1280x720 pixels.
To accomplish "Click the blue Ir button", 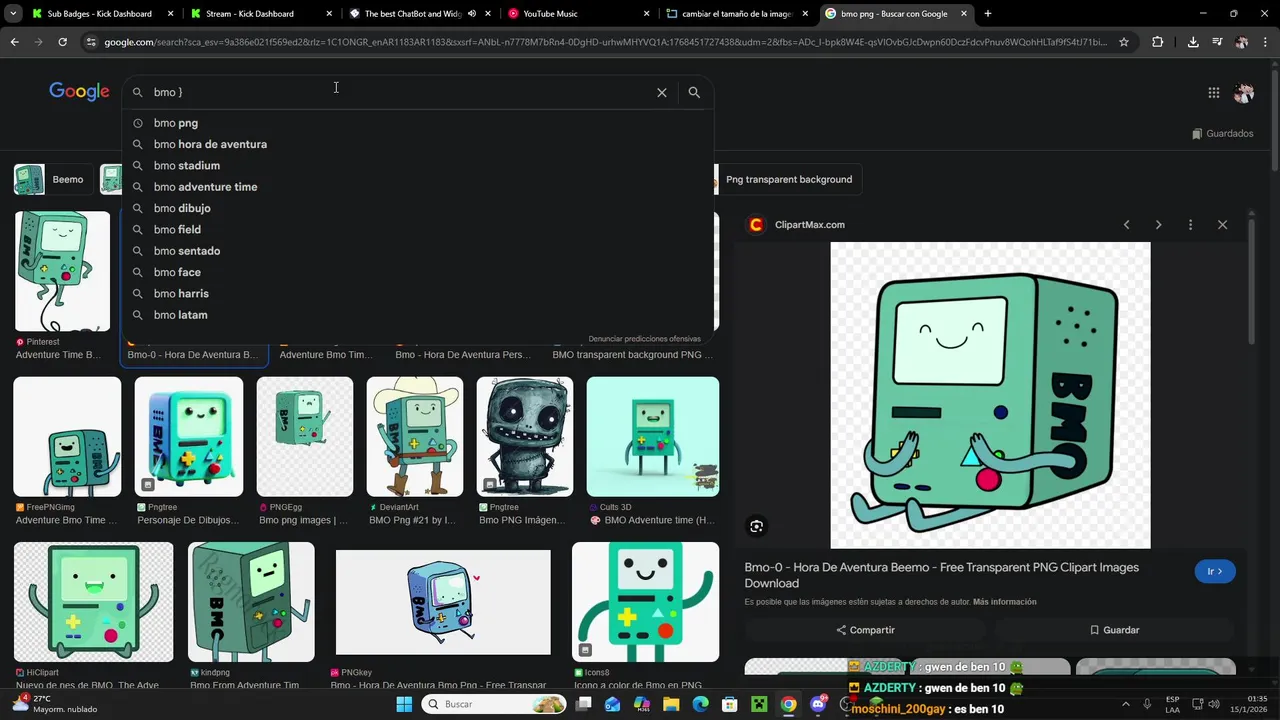I will [1215, 571].
